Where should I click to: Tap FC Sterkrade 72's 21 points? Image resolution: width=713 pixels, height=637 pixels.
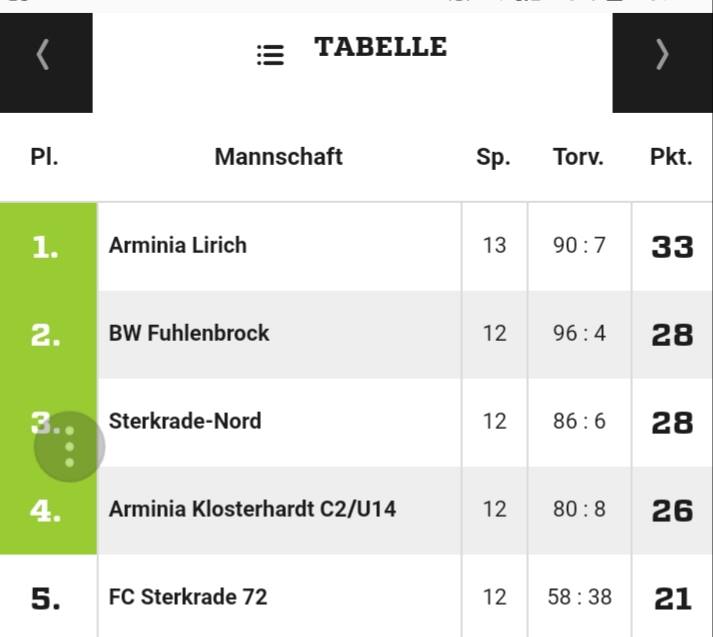pos(672,598)
